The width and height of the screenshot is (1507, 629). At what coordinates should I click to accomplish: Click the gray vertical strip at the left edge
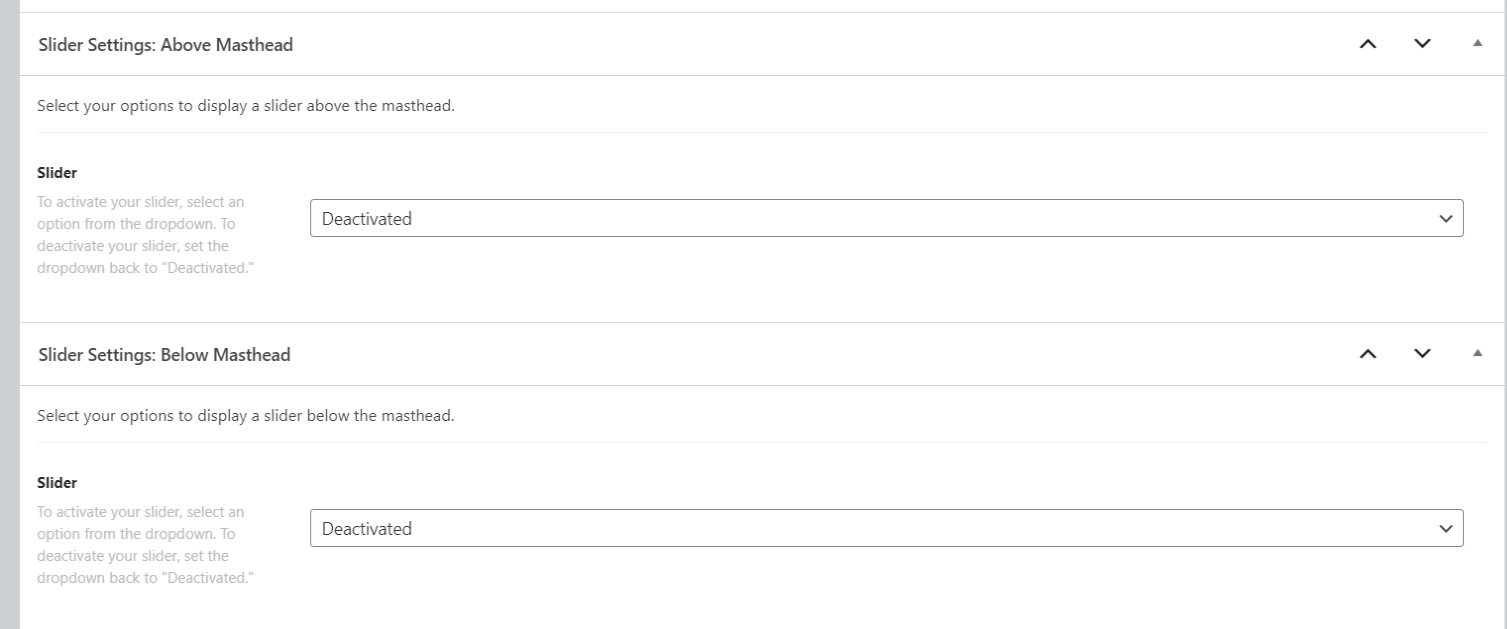pyautogui.click(x=9, y=314)
